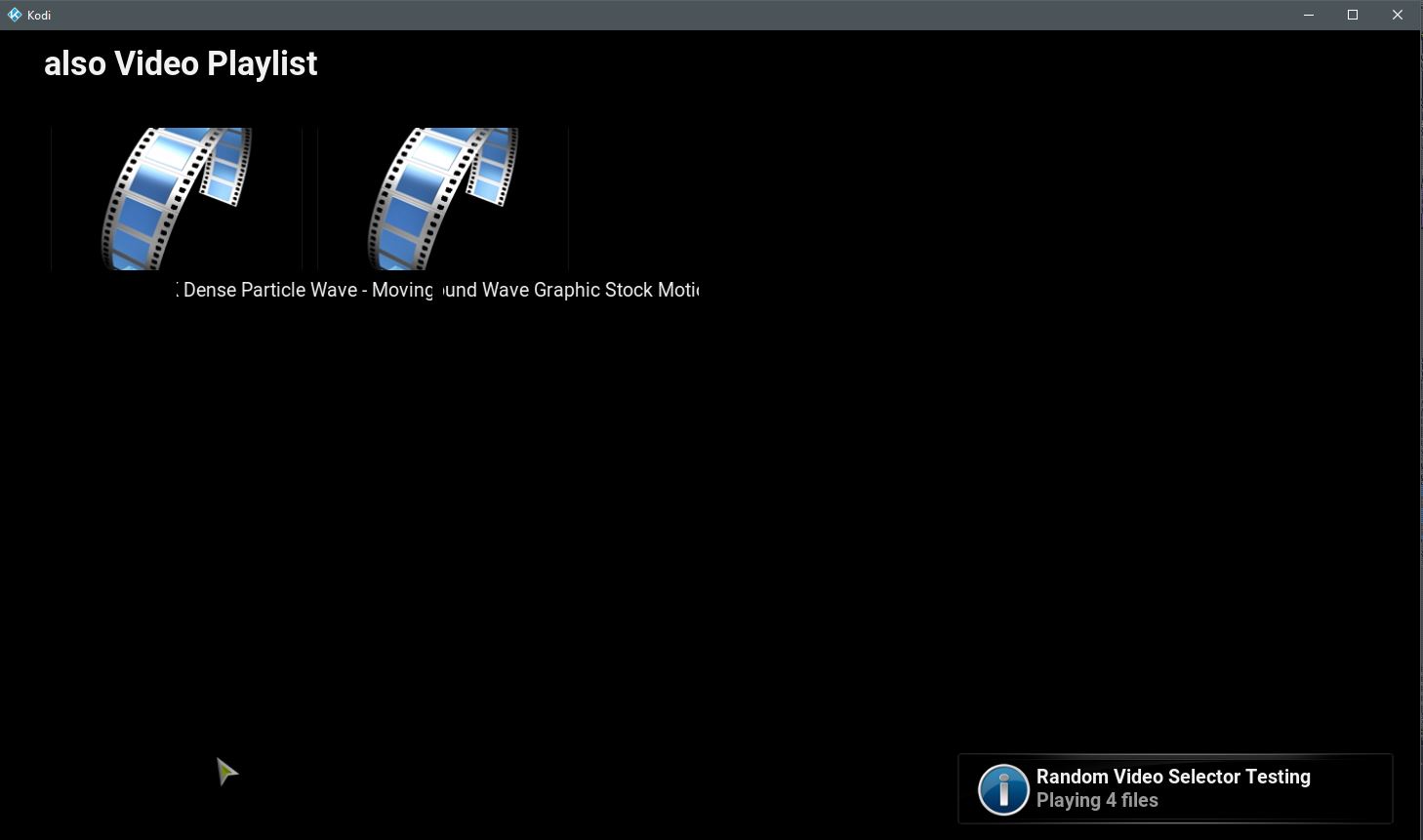
Task: Click the info icon in the notification
Action: 1003,788
